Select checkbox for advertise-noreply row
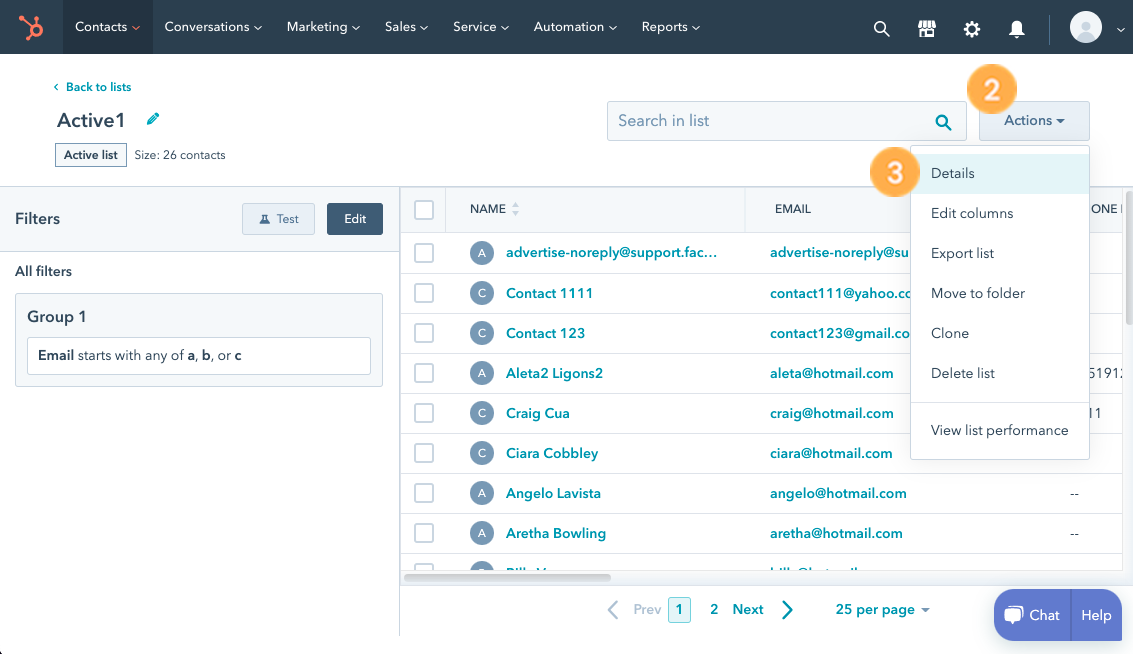1133x654 pixels. coord(424,253)
